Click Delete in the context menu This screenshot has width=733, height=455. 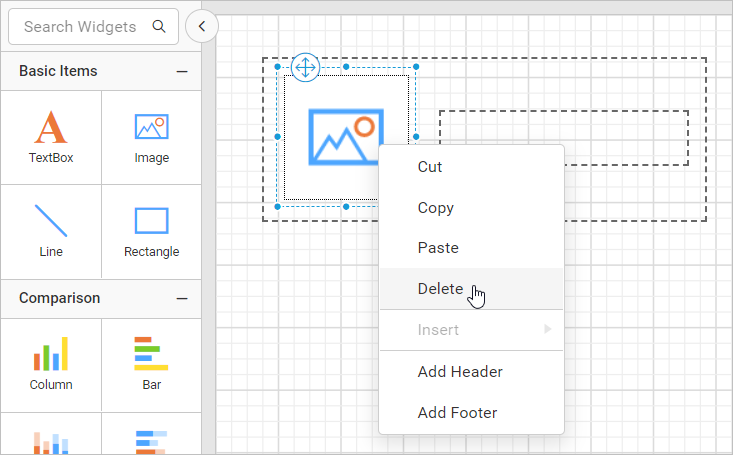tap(440, 289)
